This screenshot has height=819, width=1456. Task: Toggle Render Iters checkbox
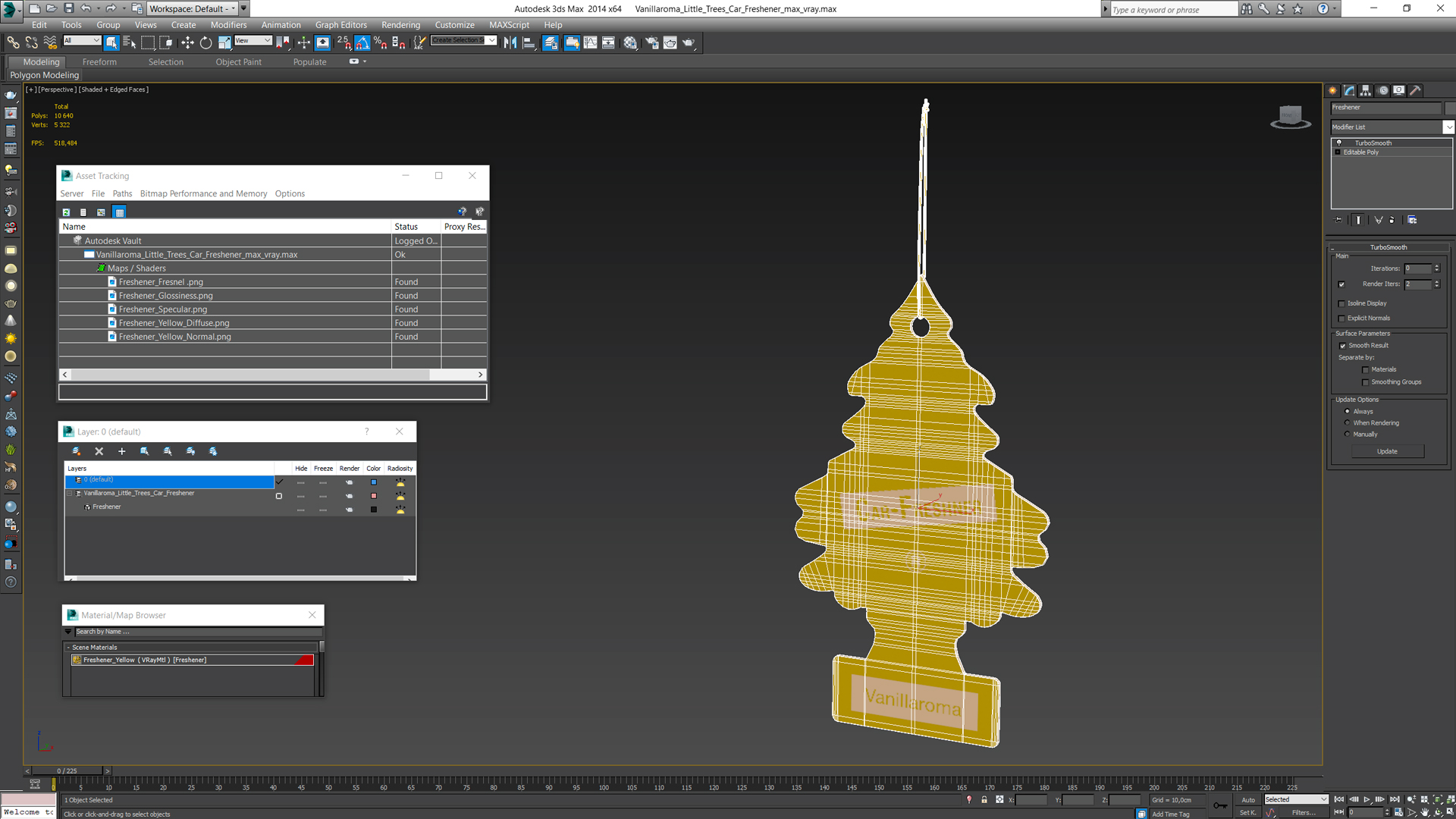[x=1341, y=284]
